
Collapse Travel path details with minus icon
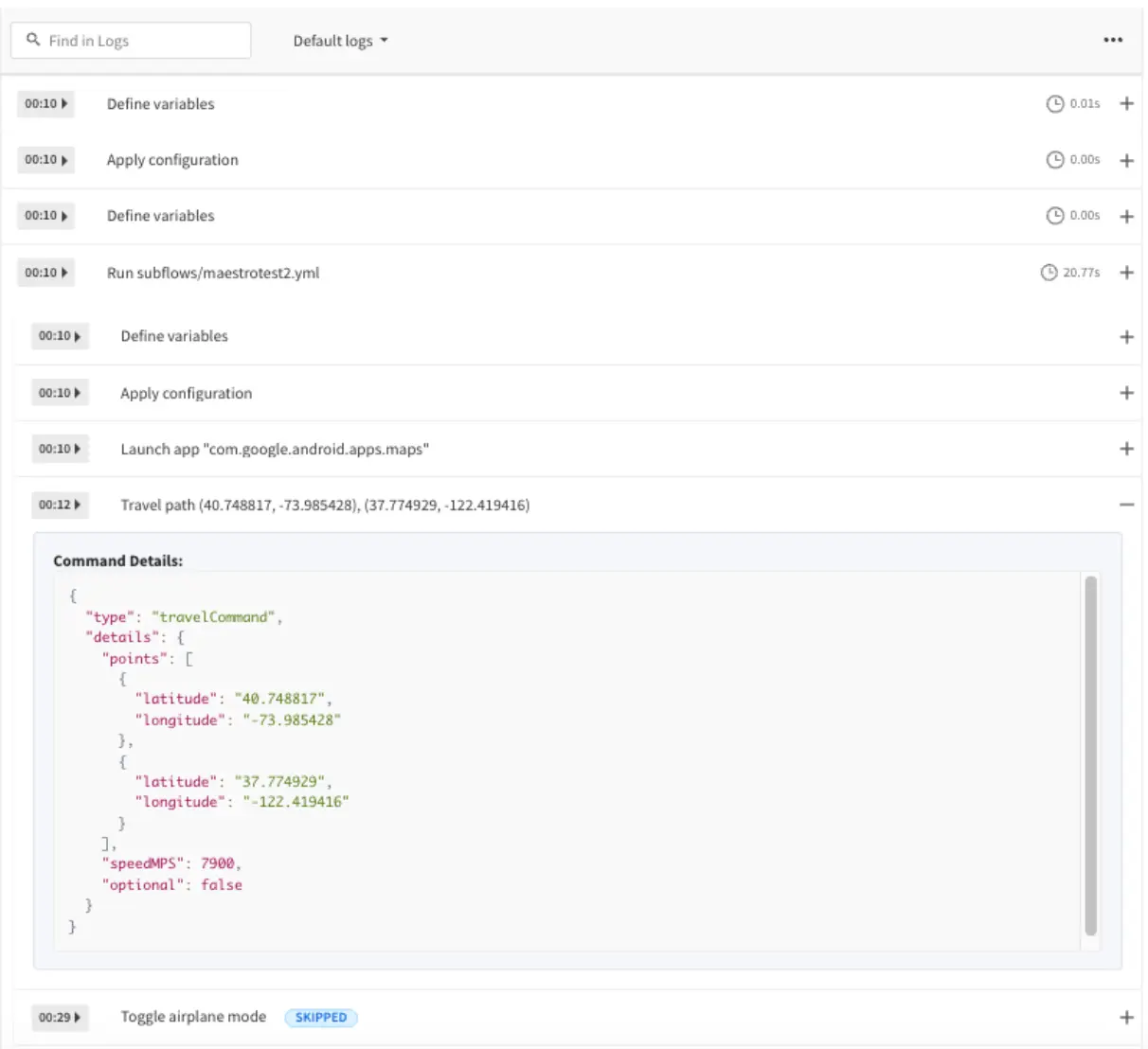1126,505
